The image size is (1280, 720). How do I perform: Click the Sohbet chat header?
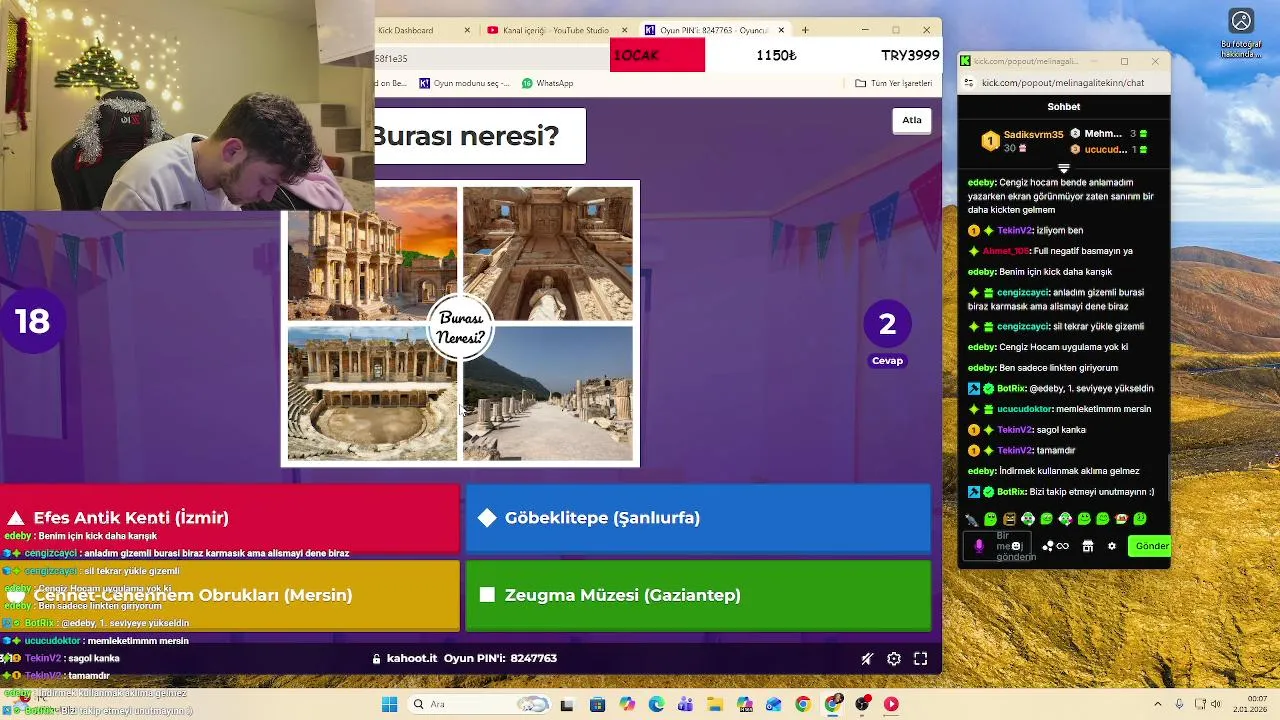(x=1064, y=107)
